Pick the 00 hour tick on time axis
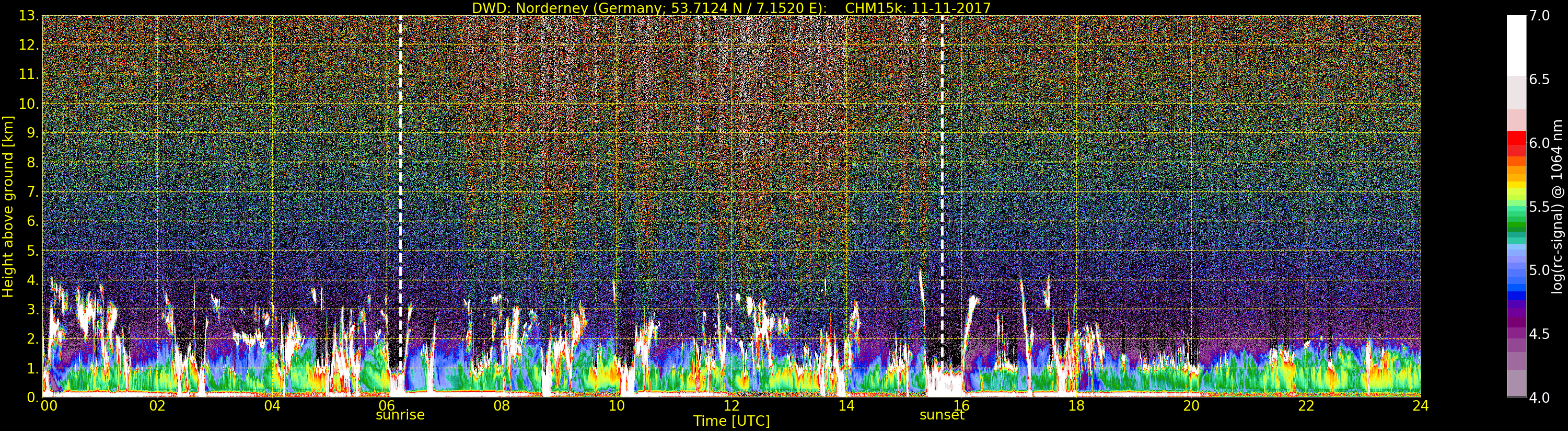 (x=49, y=406)
